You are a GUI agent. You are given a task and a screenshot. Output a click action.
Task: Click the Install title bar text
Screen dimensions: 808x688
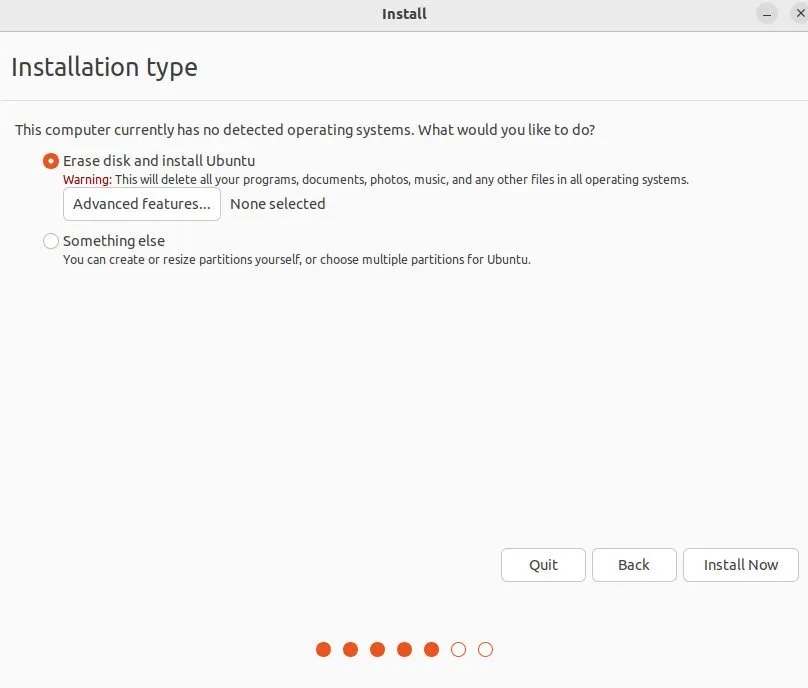[x=404, y=14]
